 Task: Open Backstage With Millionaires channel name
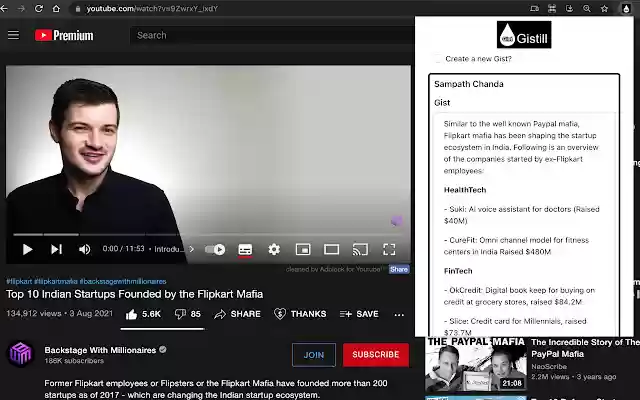pyautogui.click(x=100, y=350)
